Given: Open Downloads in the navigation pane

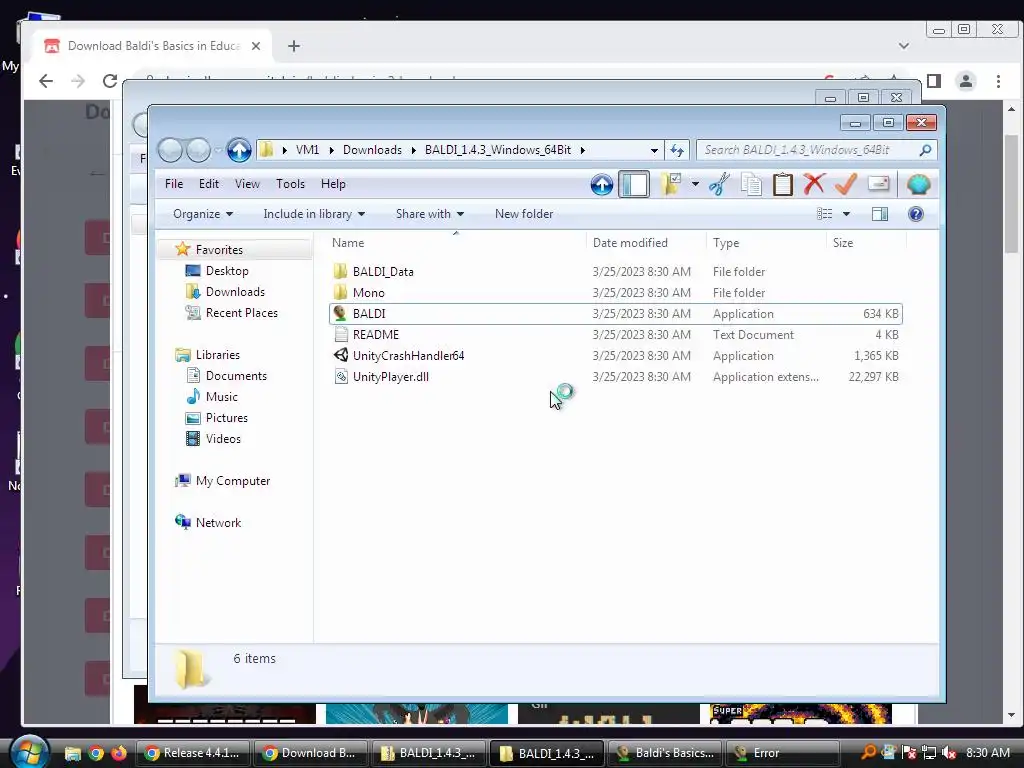Looking at the screenshot, I should click(x=235, y=292).
